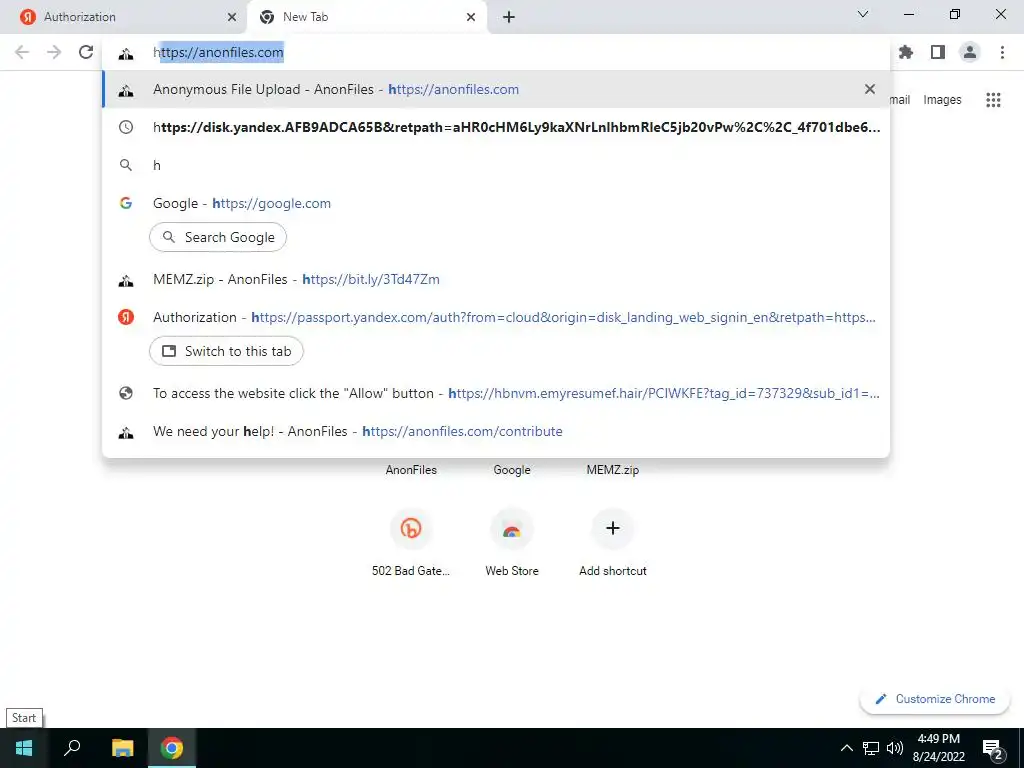Select the disk.yandex history suggestion
Image resolution: width=1024 pixels, height=768 pixels.
tap(496, 127)
